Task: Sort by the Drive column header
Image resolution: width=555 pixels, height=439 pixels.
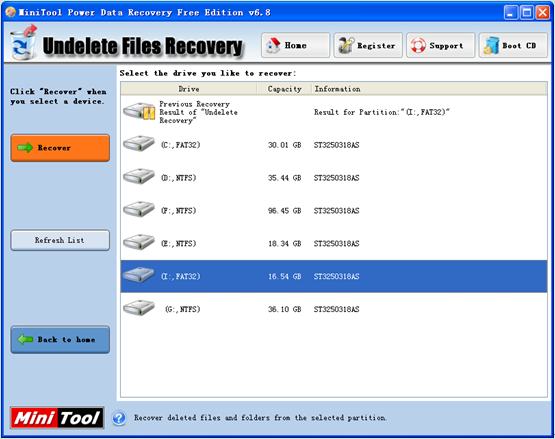Action: coord(189,89)
